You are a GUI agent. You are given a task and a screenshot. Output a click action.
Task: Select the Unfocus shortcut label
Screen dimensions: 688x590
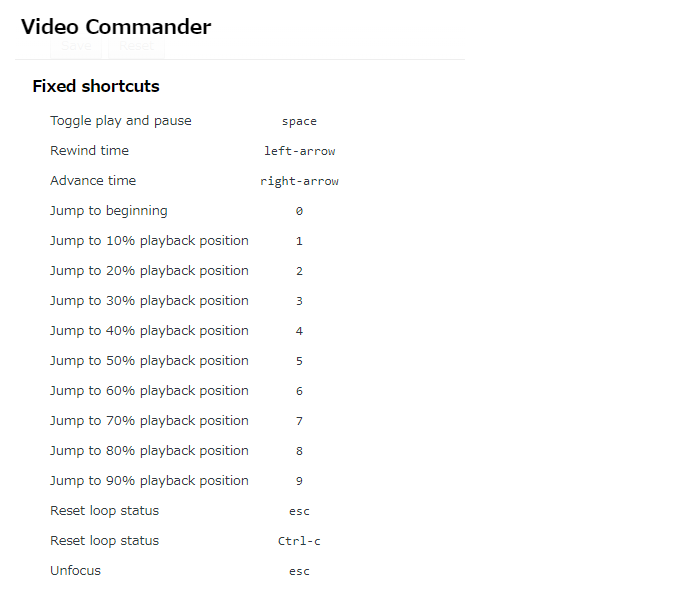tap(75, 571)
